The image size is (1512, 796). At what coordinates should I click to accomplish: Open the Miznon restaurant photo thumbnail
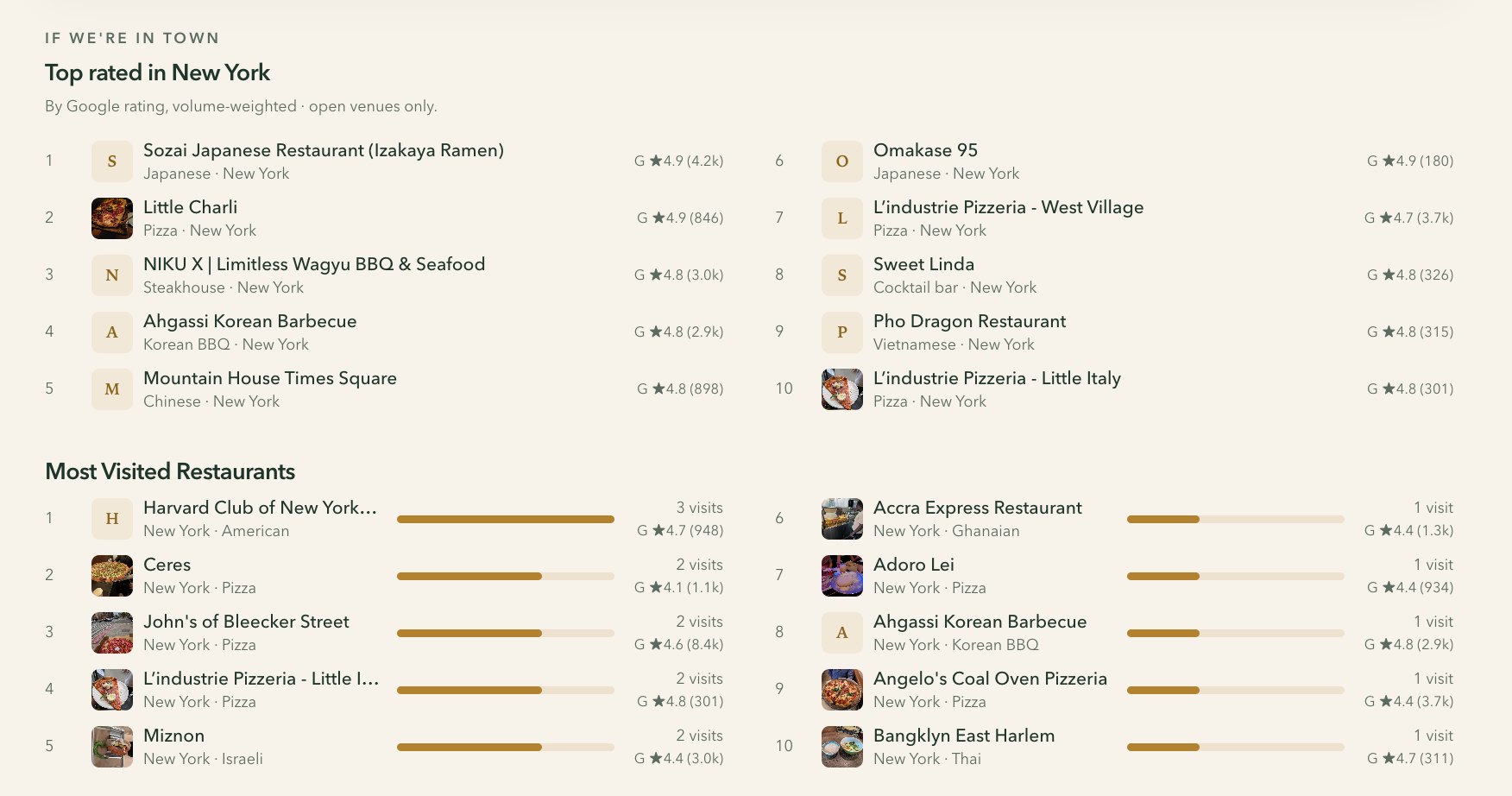(112, 747)
